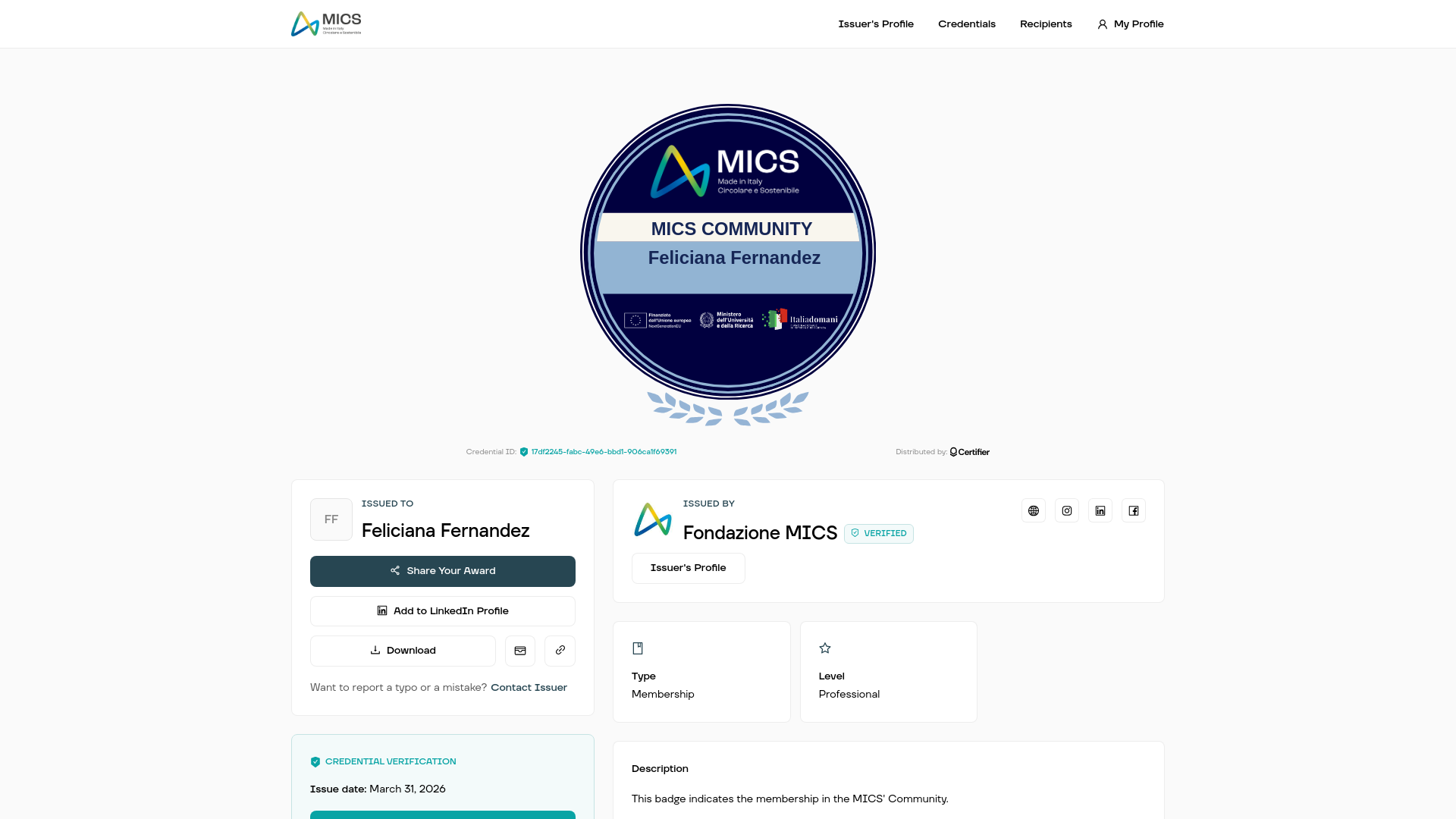
Task: Open Recipients in top navigation
Action: 1045,24
